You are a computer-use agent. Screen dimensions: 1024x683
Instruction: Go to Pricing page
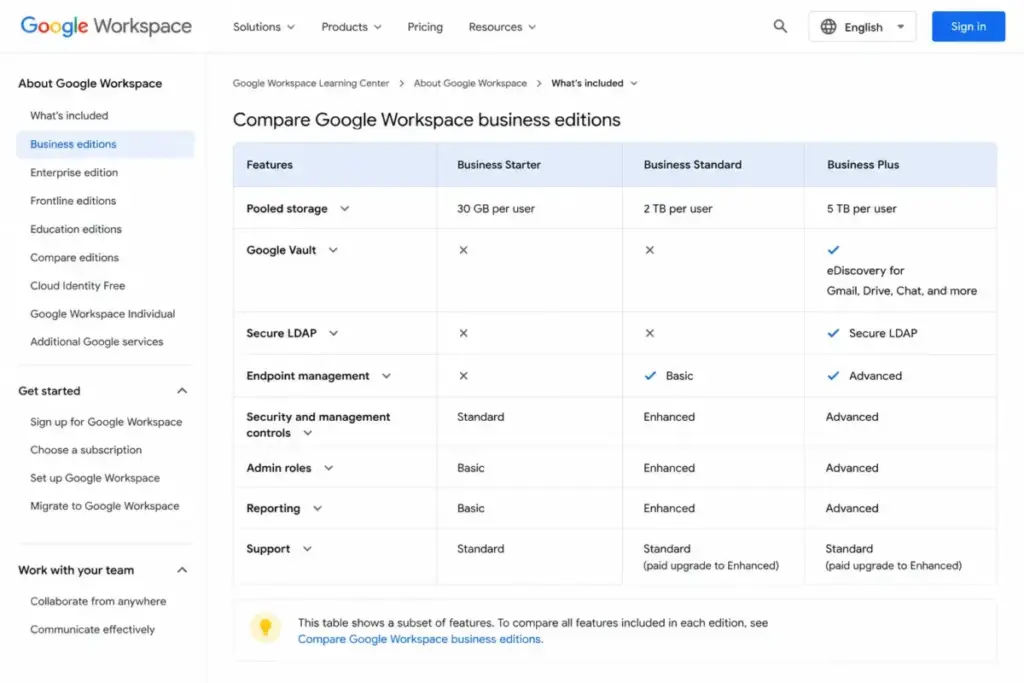click(x=425, y=27)
